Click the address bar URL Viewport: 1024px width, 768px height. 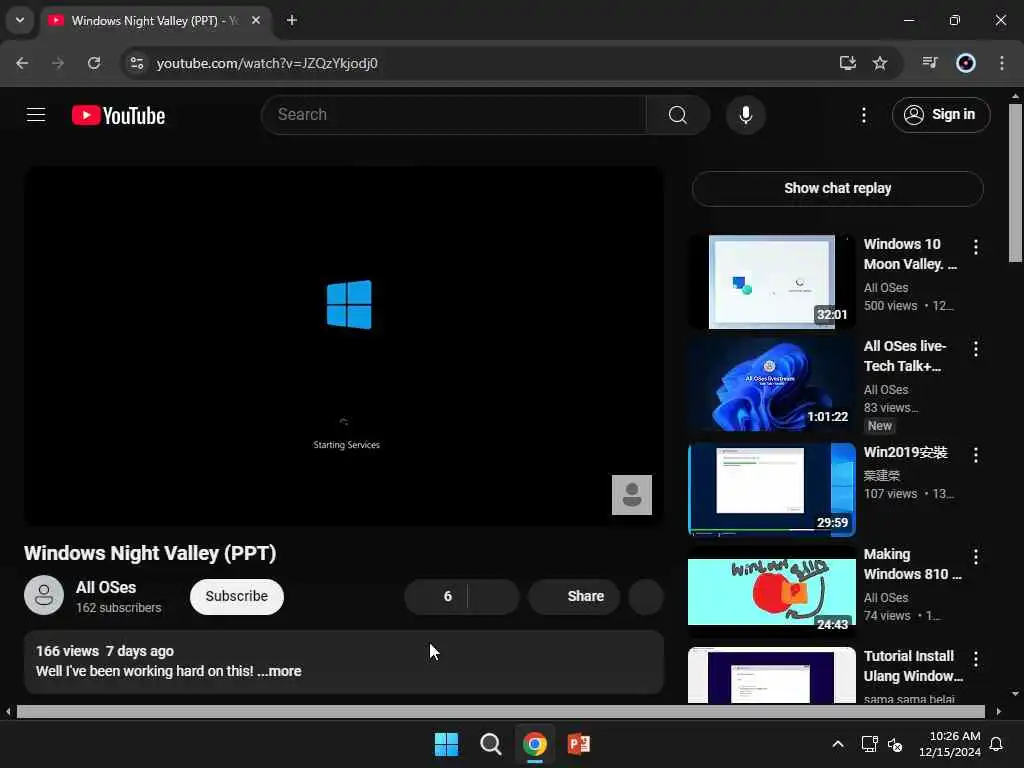coord(267,63)
